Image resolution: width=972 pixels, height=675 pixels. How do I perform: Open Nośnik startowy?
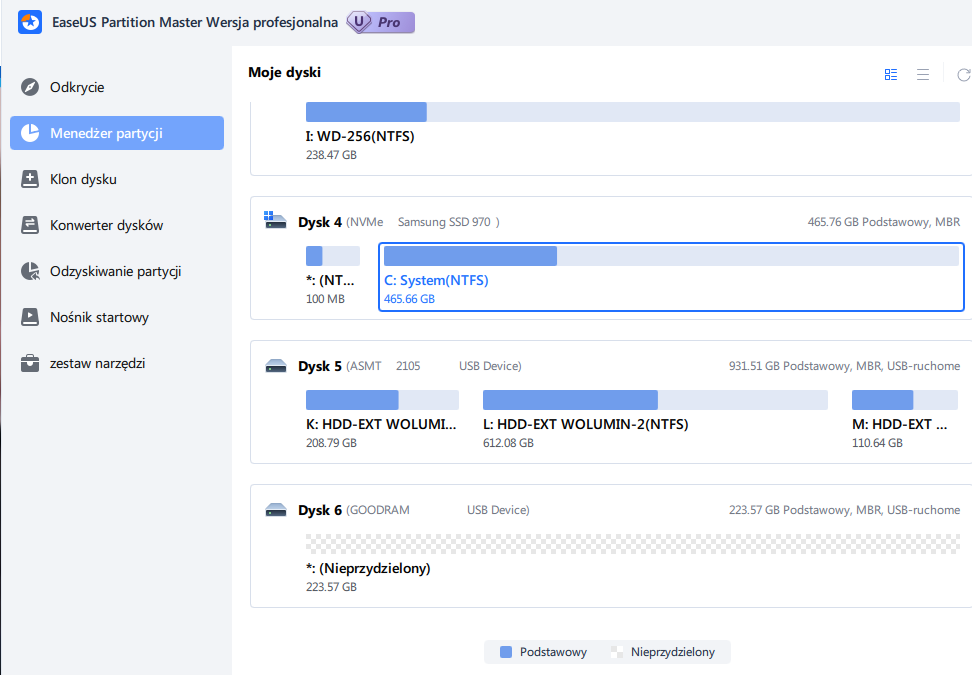pyautogui.click(x=117, y=317)
